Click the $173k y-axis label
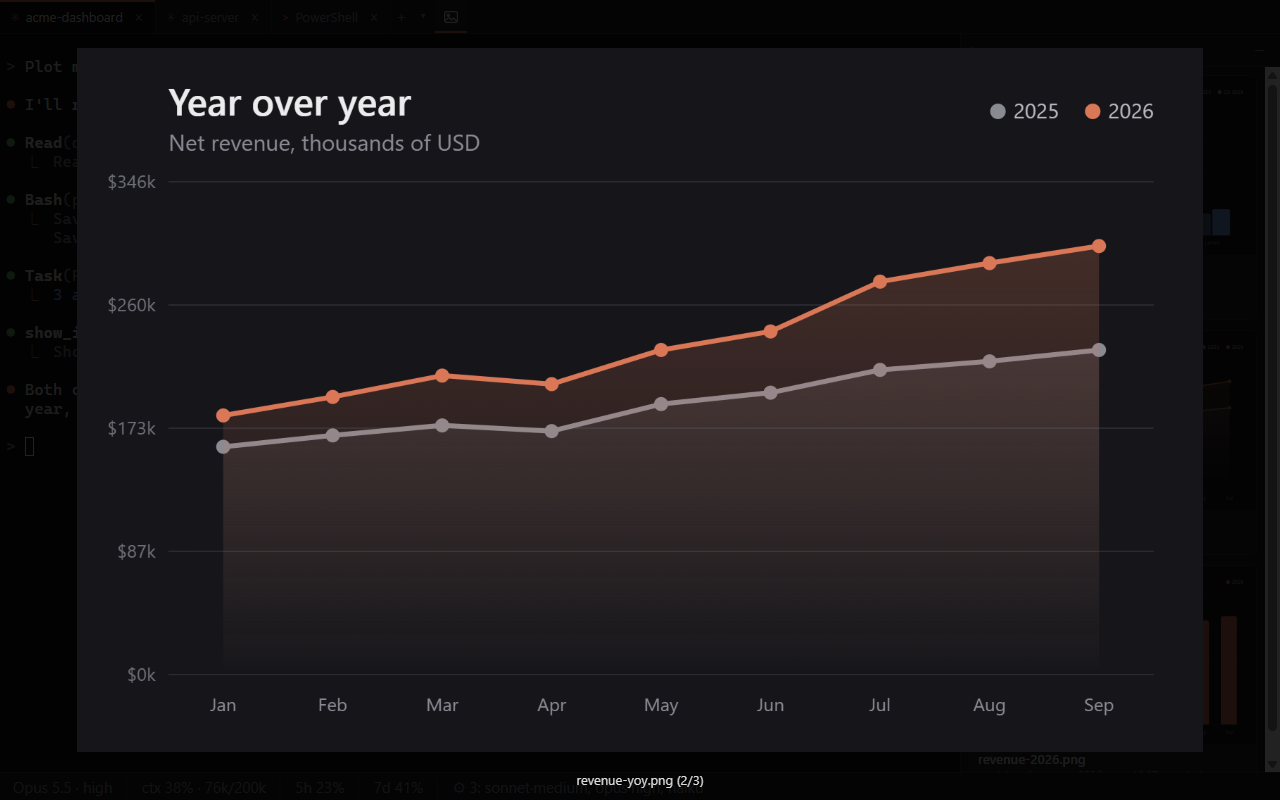Viewport: 1280px width, 800px height. tap(132, 428)
